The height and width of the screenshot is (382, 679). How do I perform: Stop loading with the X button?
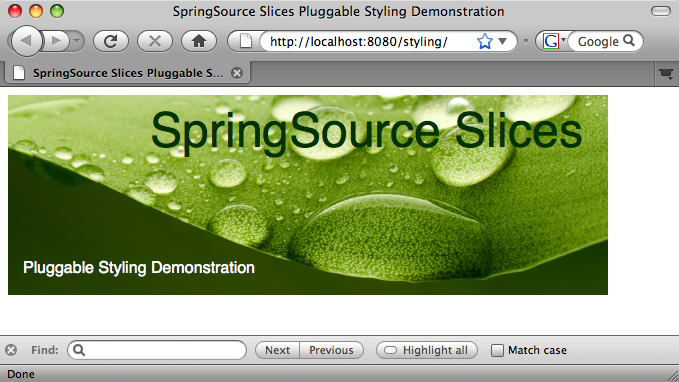155,41
